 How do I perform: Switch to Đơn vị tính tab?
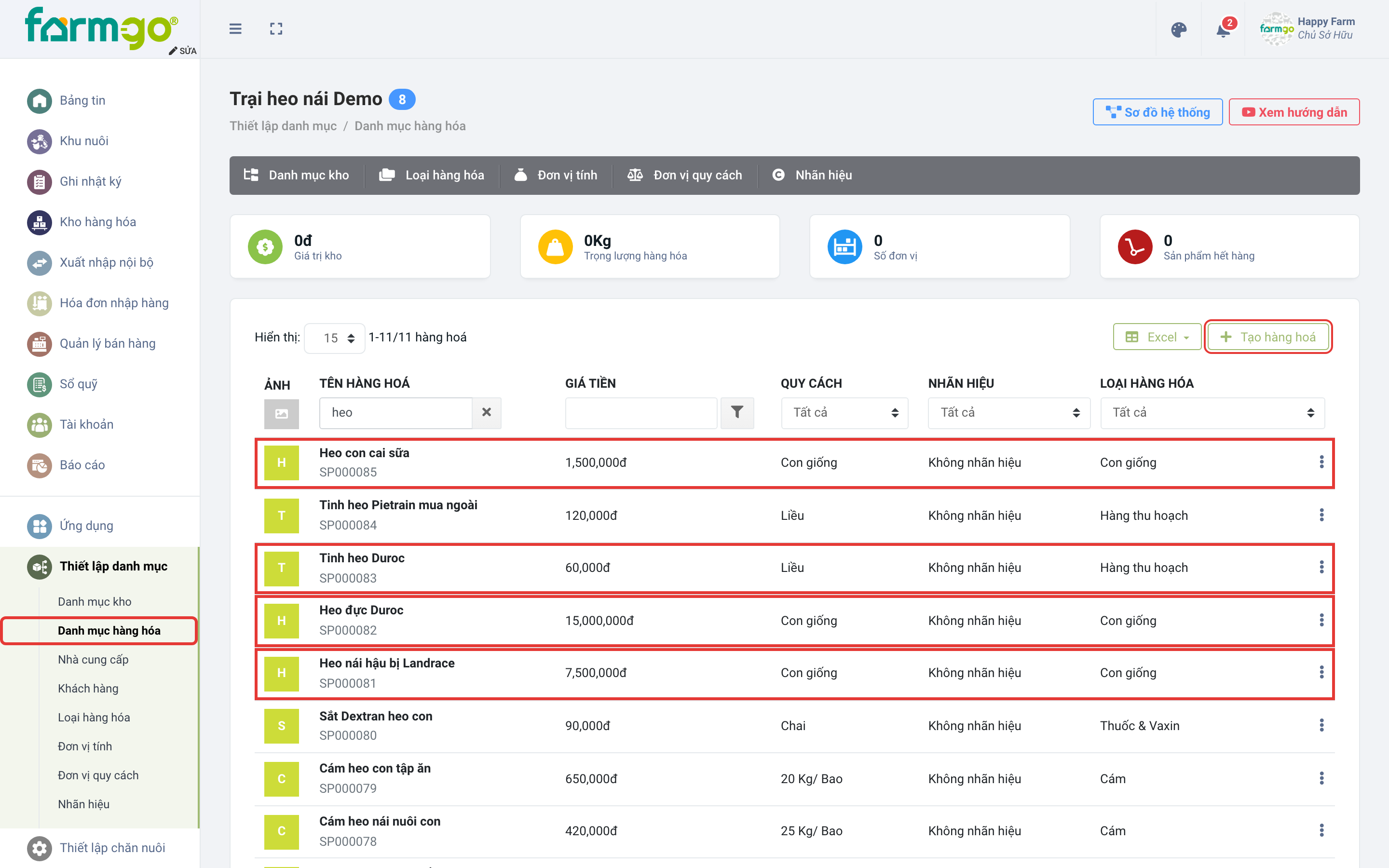(x=556, y=175)
